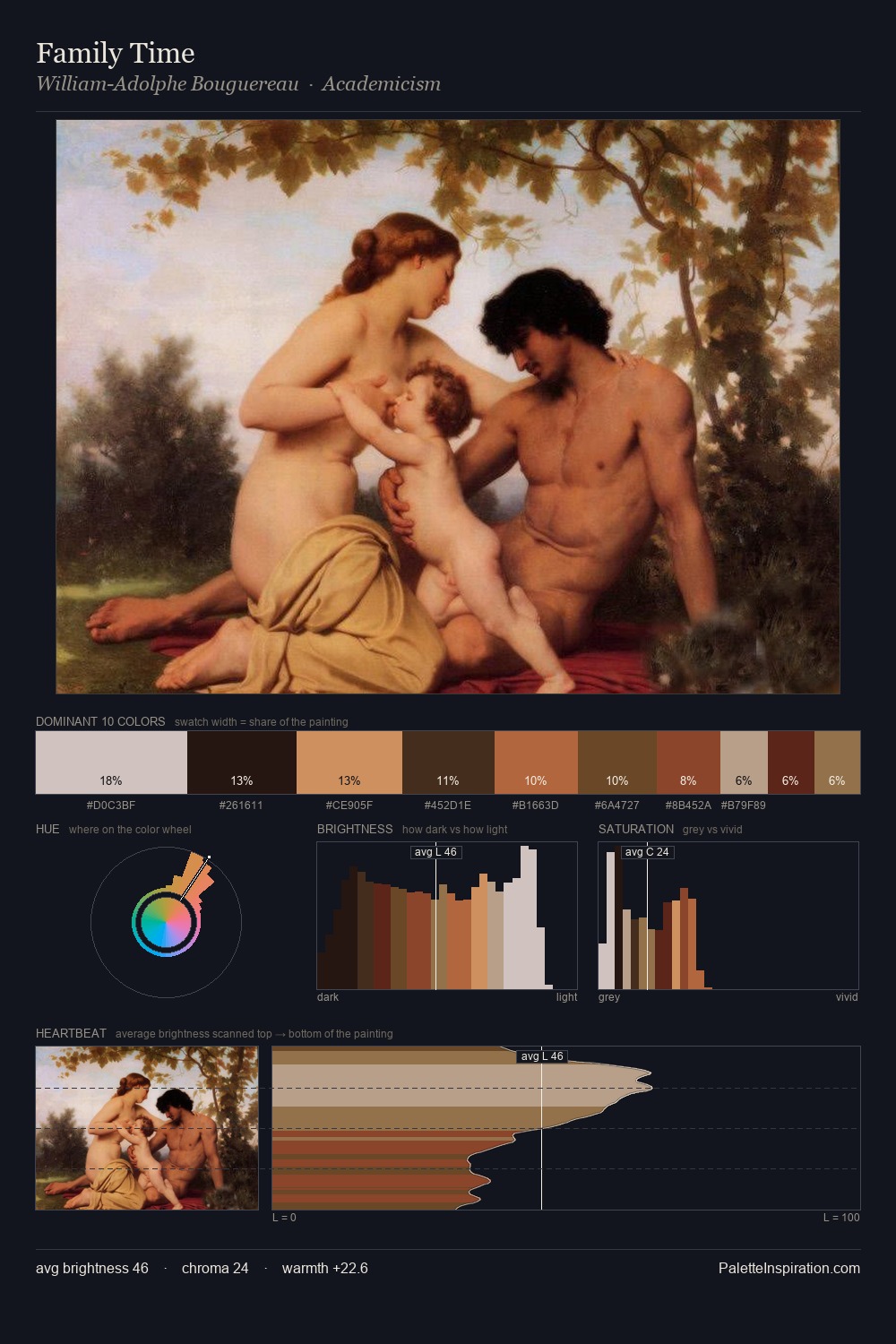This screenshot has width=896, height=1344.
Task: Click the #6A4727 hex code text
Action: point(617,805)
